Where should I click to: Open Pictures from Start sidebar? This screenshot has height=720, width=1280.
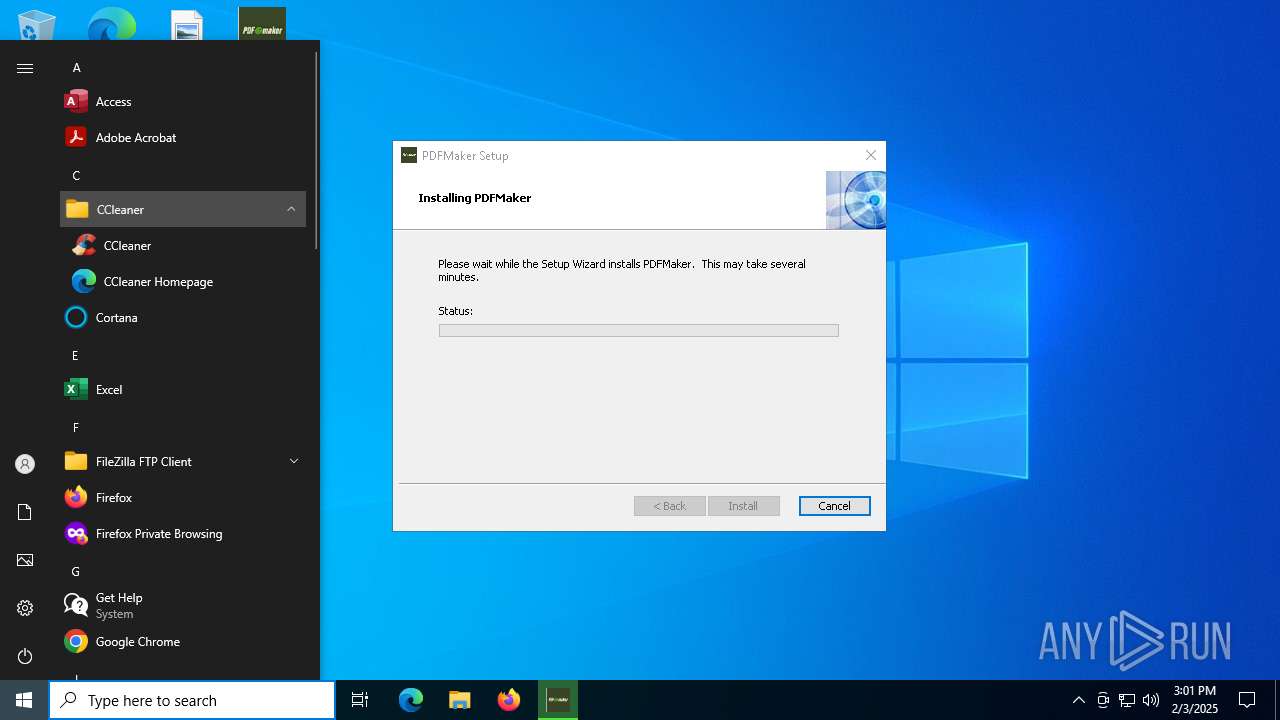[x=25, y=560]
